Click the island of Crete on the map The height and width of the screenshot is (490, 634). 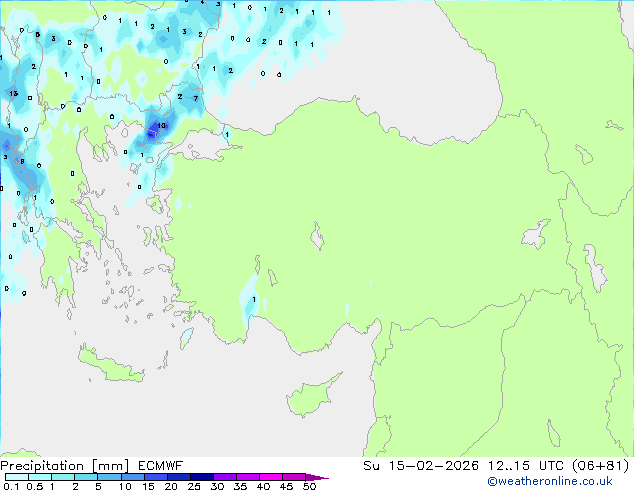[111, 366]
